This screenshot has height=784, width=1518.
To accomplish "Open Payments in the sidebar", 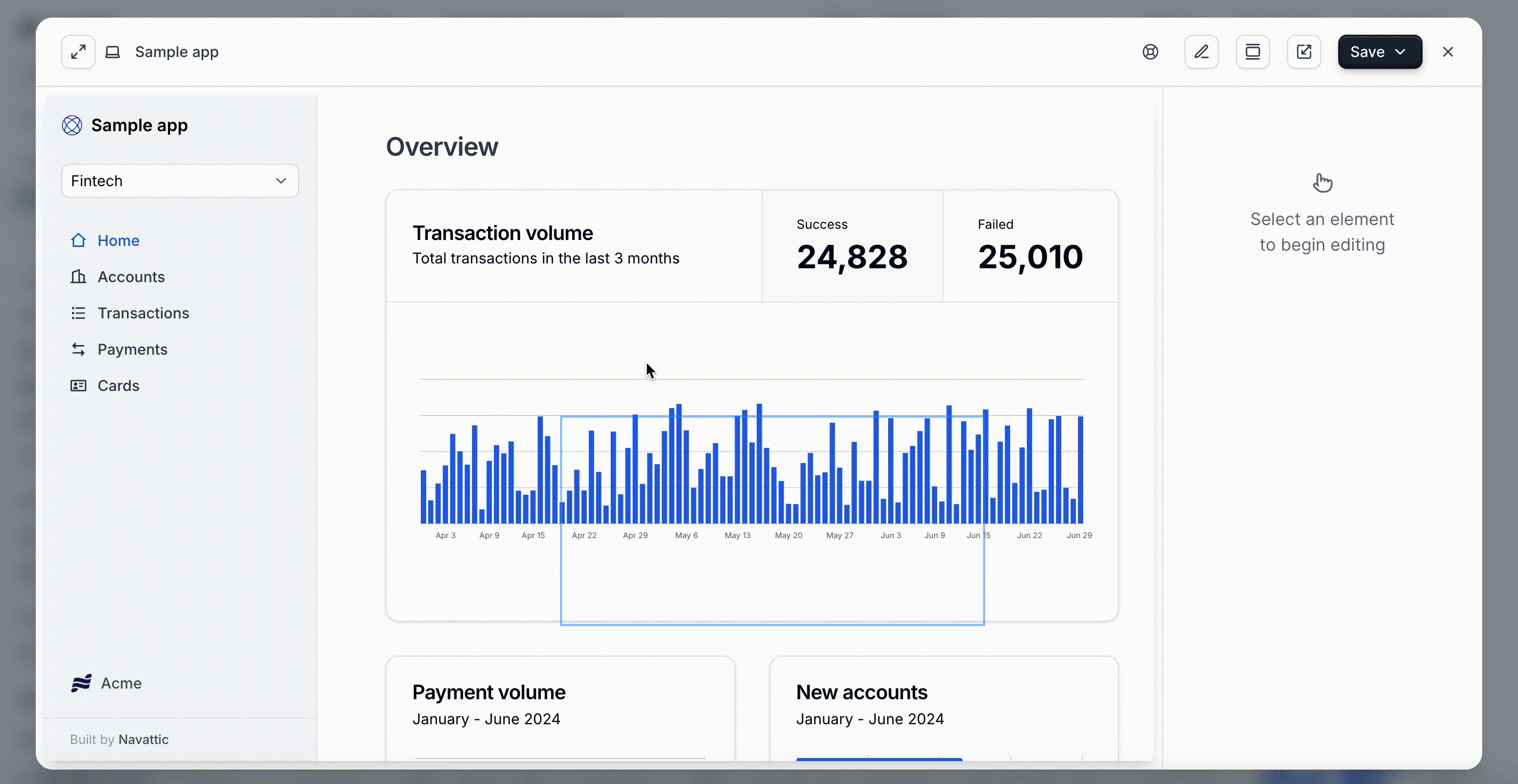I will click(x=132, y=349).
